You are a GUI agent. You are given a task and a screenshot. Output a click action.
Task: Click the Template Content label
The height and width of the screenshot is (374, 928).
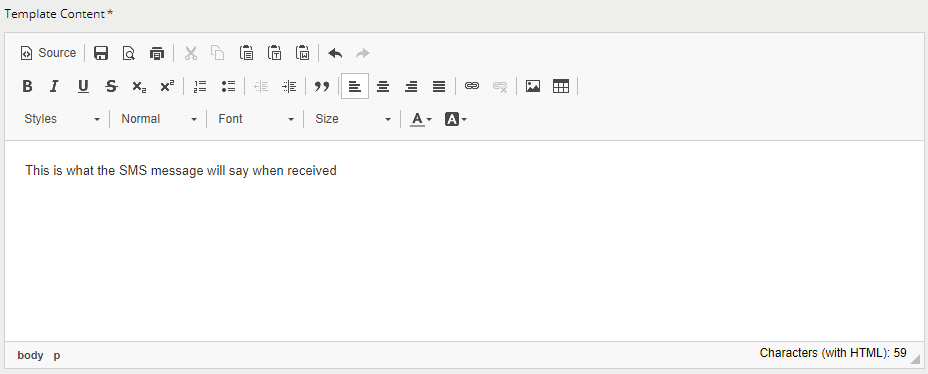[x=54, y=14]
